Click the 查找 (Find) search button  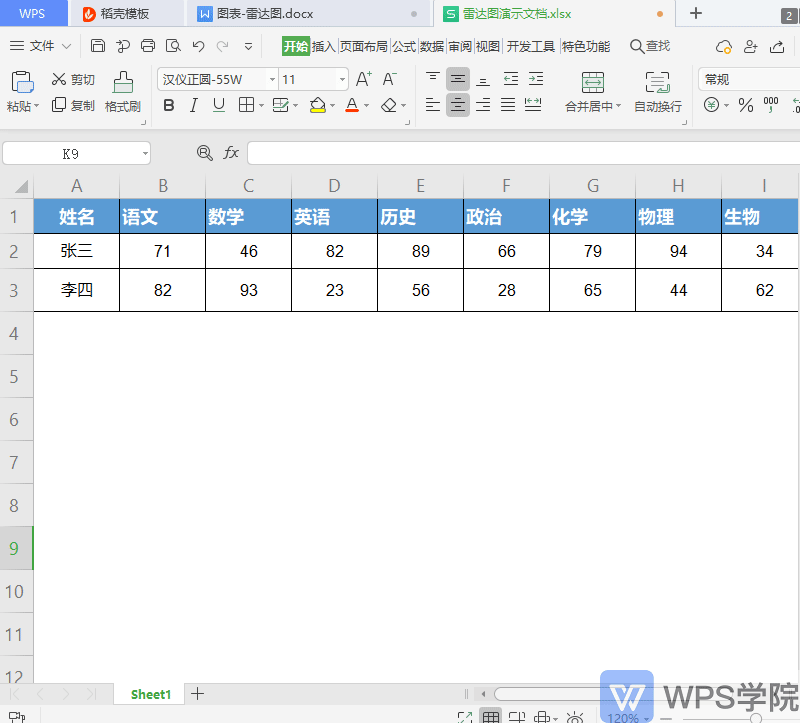tap(649, 46)
